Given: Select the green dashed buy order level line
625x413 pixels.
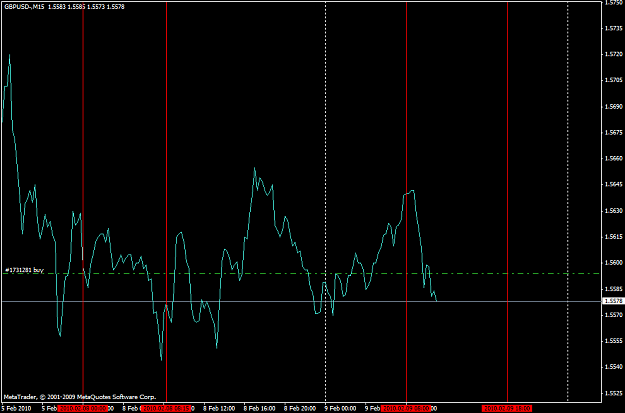Looking at the screenshot, I should pyautogui.click(x=301, y=273).
